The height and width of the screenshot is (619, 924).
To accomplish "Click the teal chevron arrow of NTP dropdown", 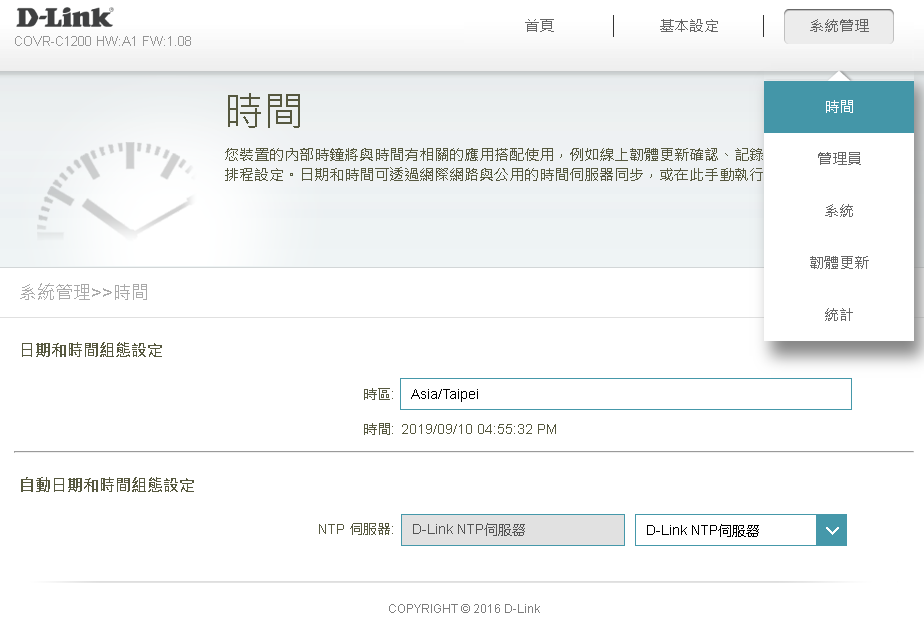I will pos(831,530).
